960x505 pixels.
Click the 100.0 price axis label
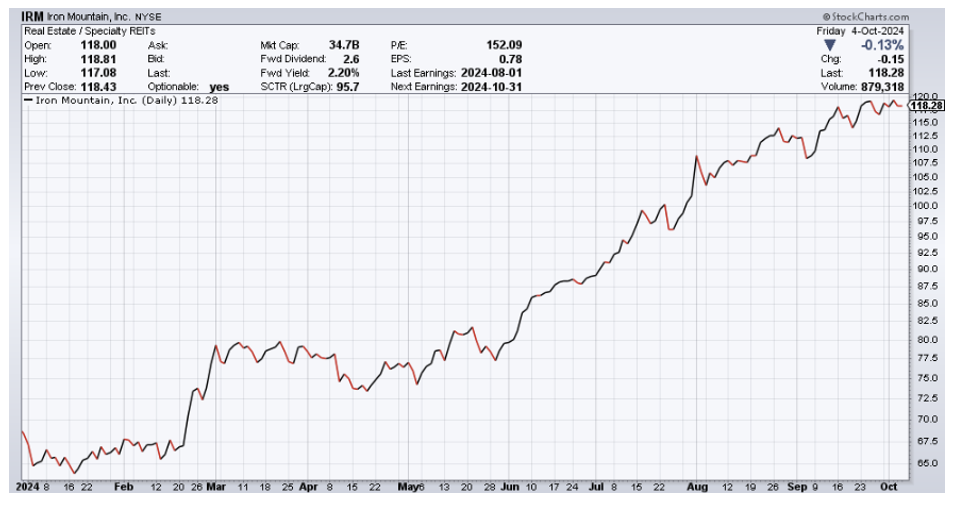925,206
